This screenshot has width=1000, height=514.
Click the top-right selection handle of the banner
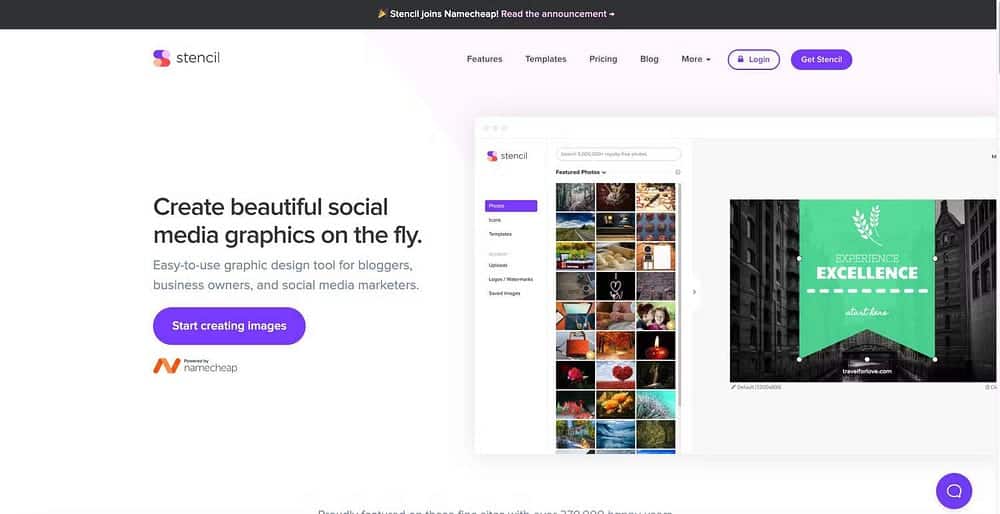pyautogui.click(x=935, y=258)
